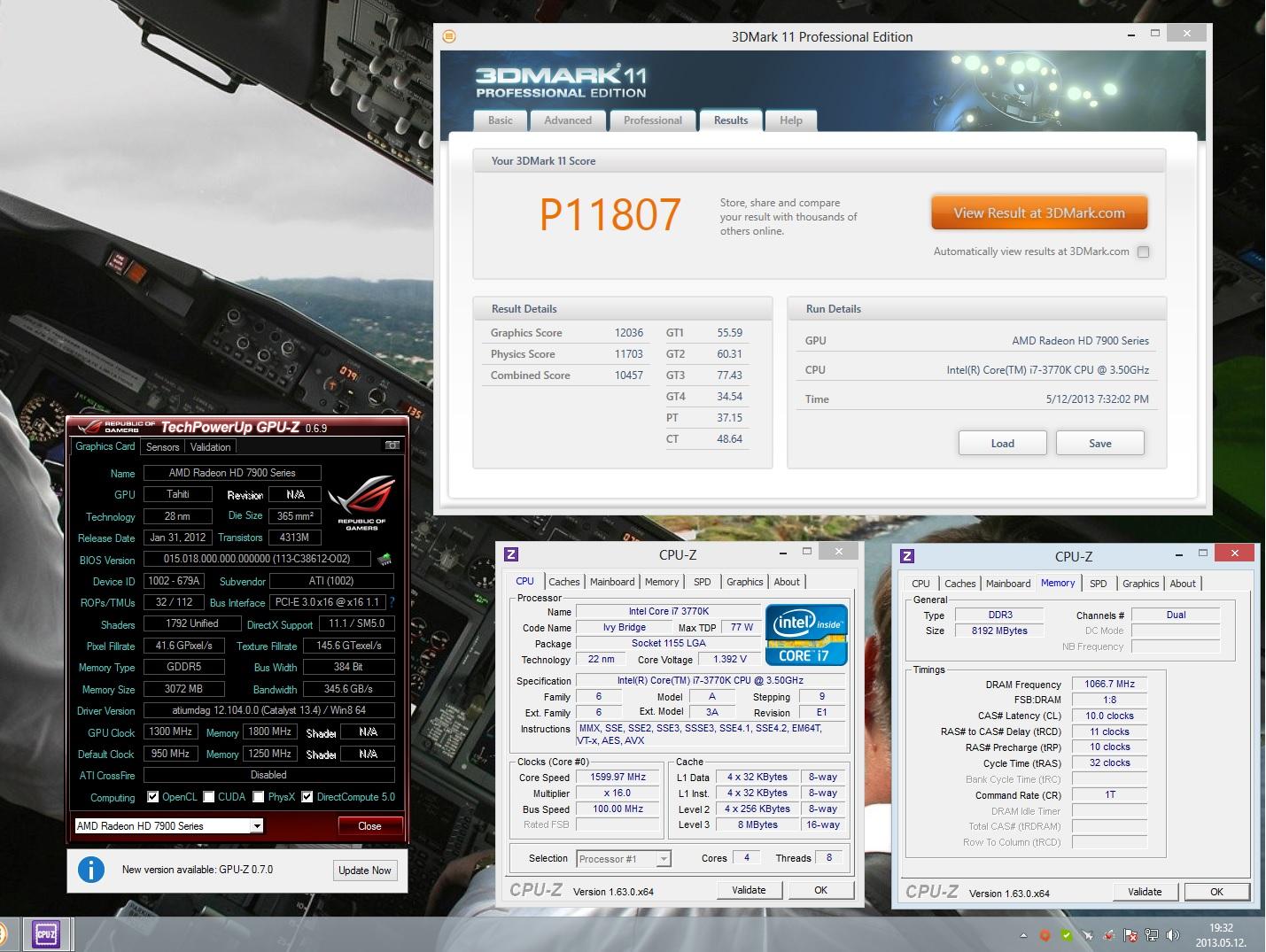Image resolution: width=1266 pixels, height=952 pixels.
Task: Open SPD tab in right CPU-Z window
Action: click(x=1099, y=584)
